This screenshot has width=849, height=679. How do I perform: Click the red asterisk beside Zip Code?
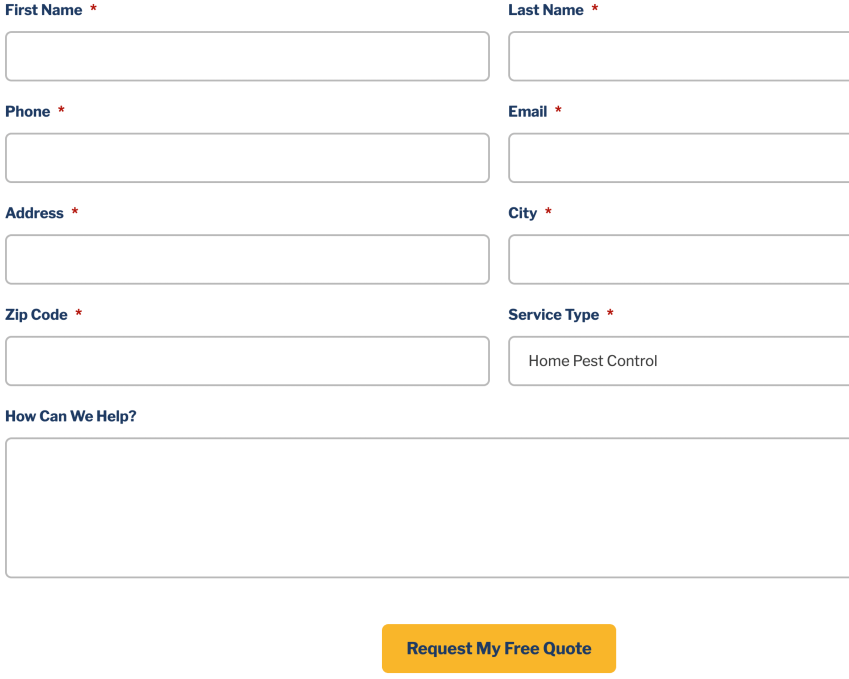pos(78,315)
